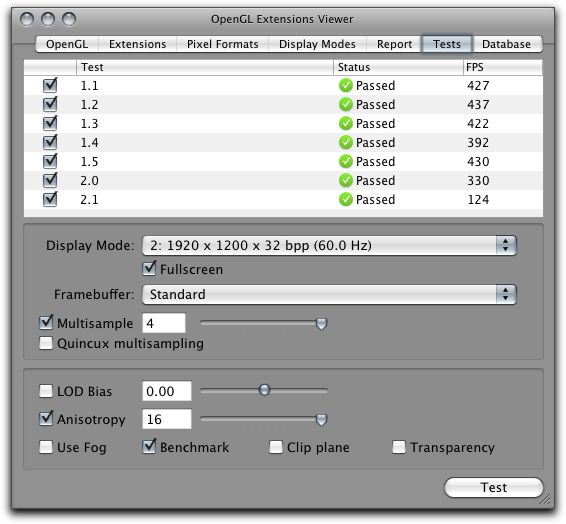Click the FPS value 330

478,180
